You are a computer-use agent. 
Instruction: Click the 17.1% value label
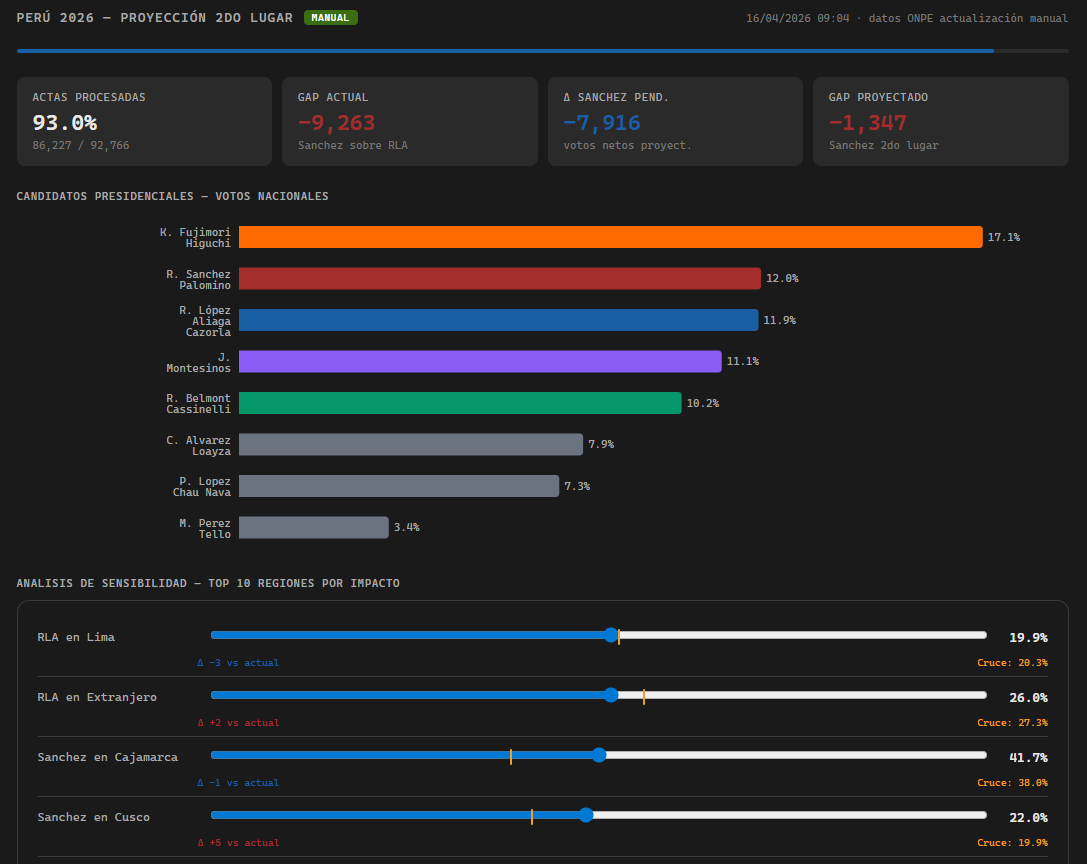click(1004, 237)
